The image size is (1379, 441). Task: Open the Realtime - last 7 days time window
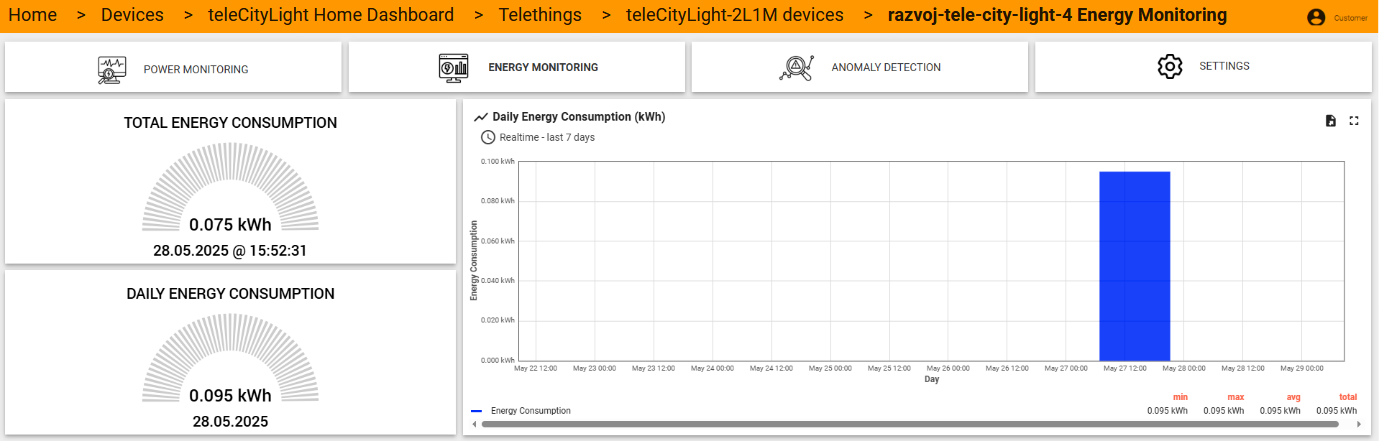click(547, 137)
